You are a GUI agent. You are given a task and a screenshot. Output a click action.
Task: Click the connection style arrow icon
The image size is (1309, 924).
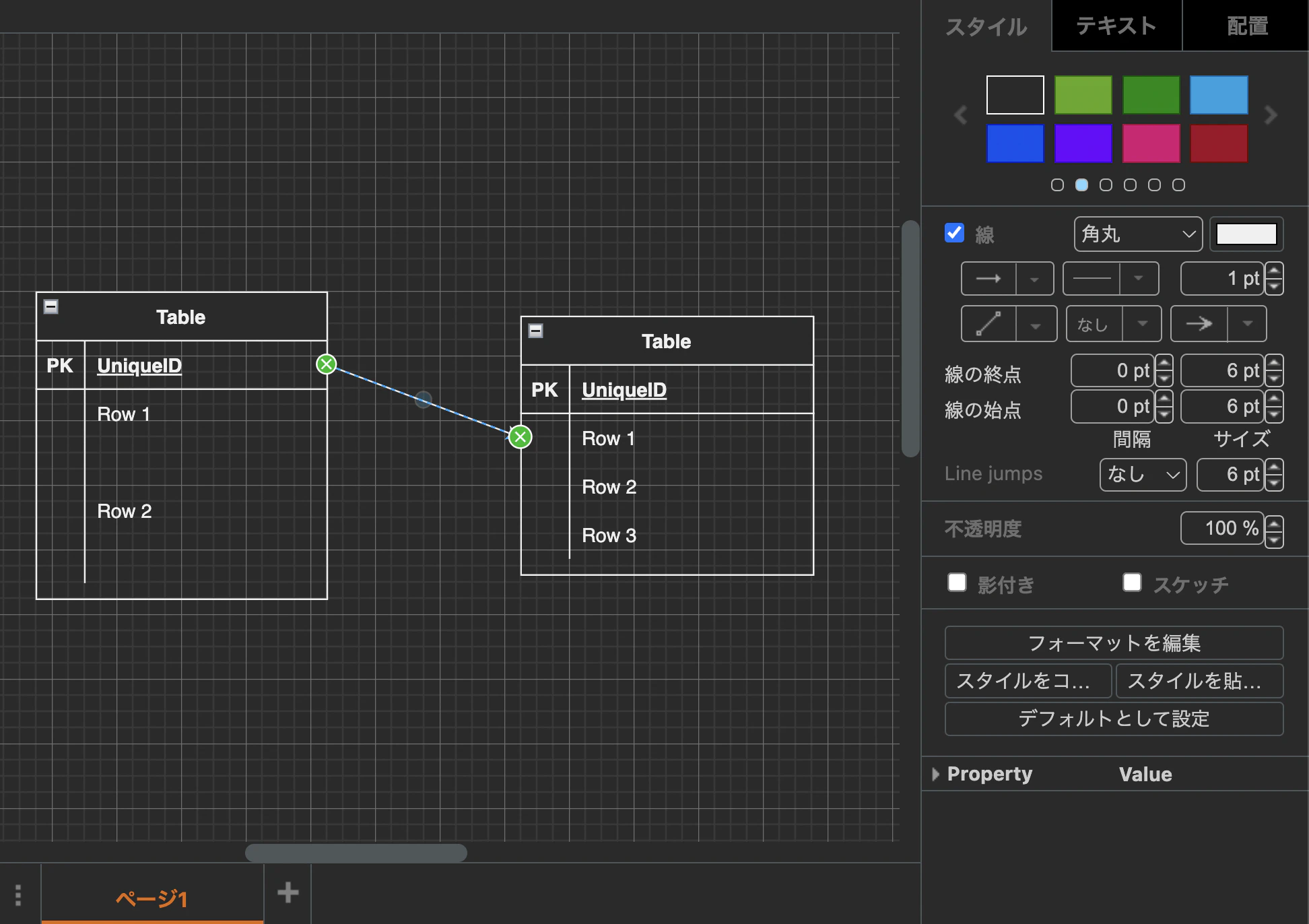tap(988, 279)
